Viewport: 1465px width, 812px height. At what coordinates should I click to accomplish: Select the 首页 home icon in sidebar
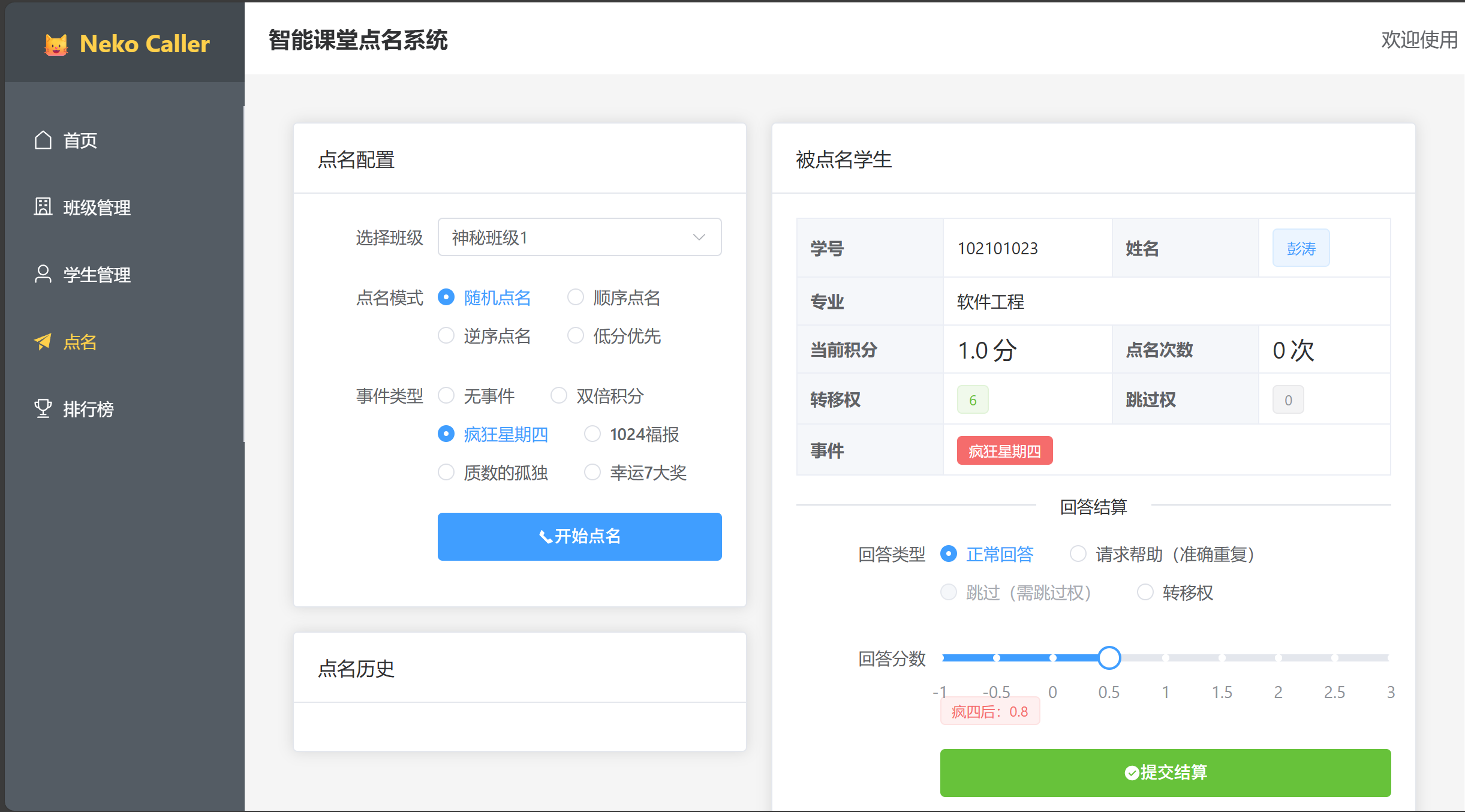tap(43, 140)
